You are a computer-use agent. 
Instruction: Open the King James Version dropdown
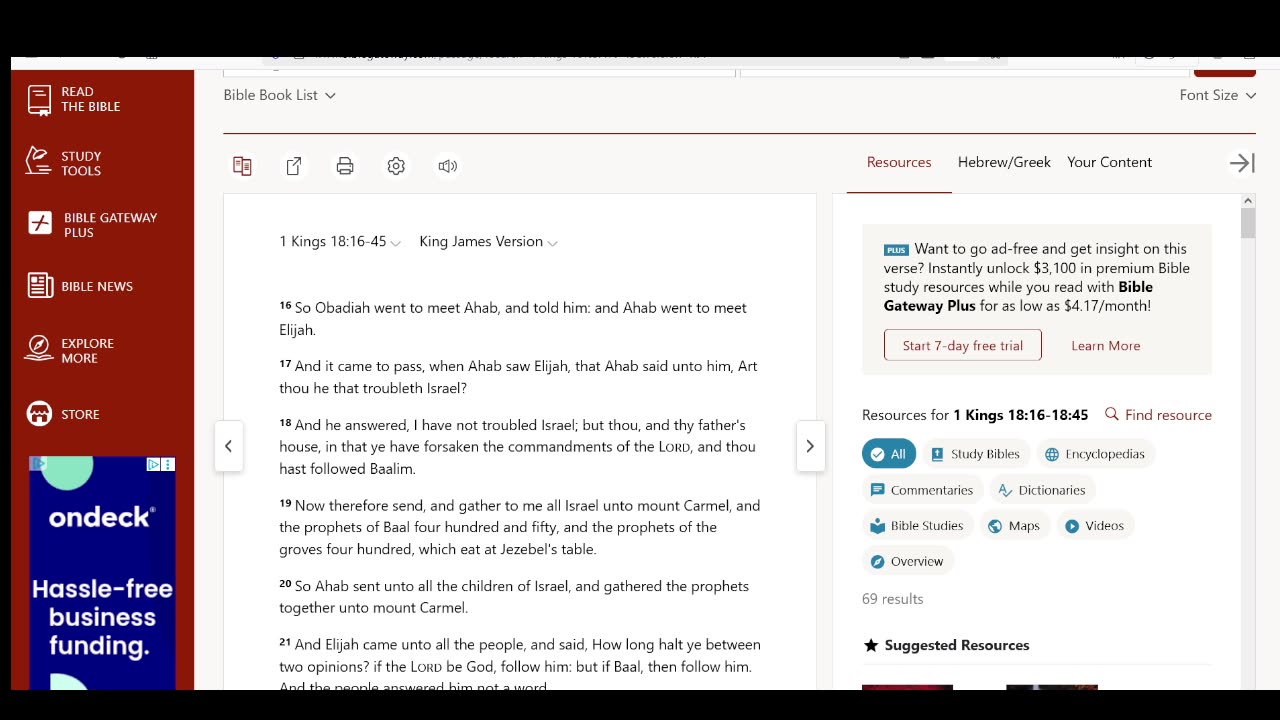pos(489,242)
